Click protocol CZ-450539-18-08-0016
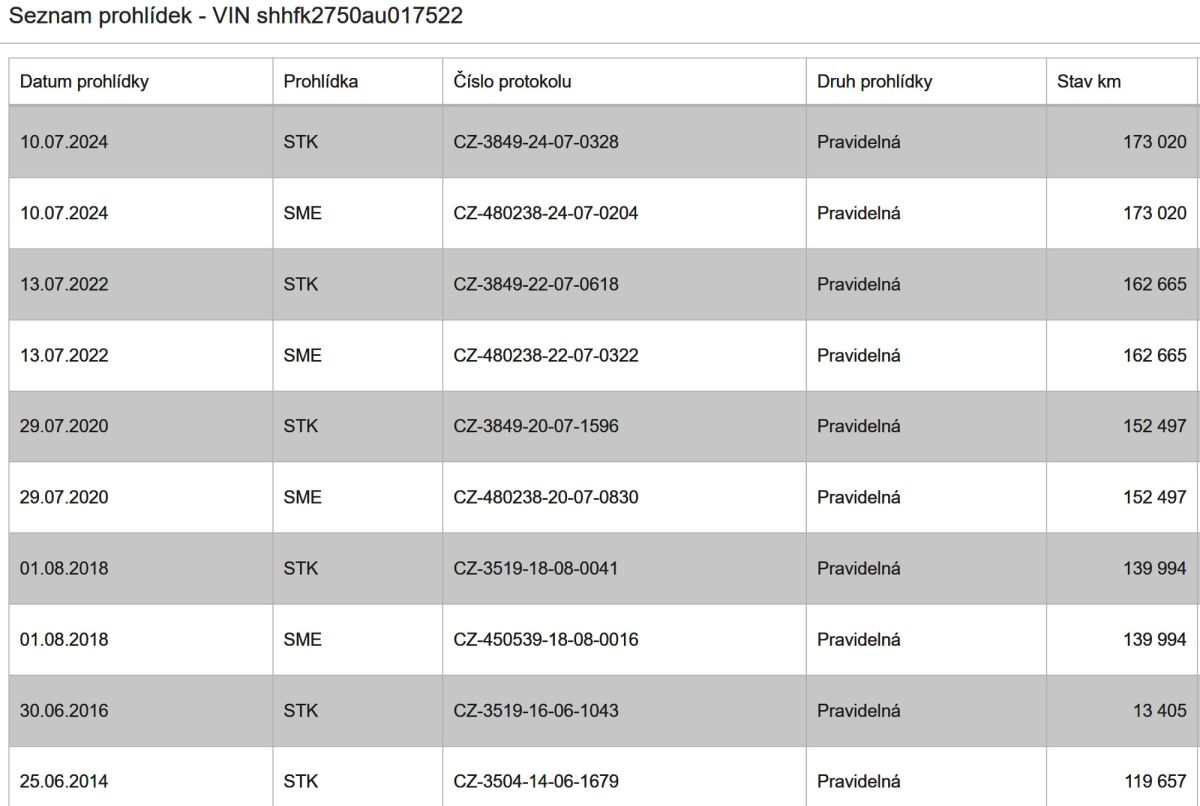Viewport: 1200px width, 806px height. 546,639
